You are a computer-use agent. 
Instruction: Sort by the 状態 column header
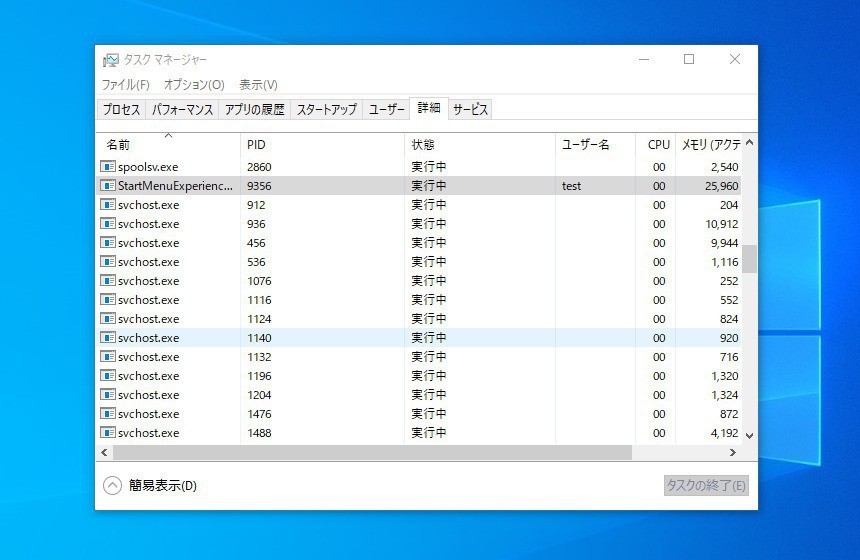point(480,144)
